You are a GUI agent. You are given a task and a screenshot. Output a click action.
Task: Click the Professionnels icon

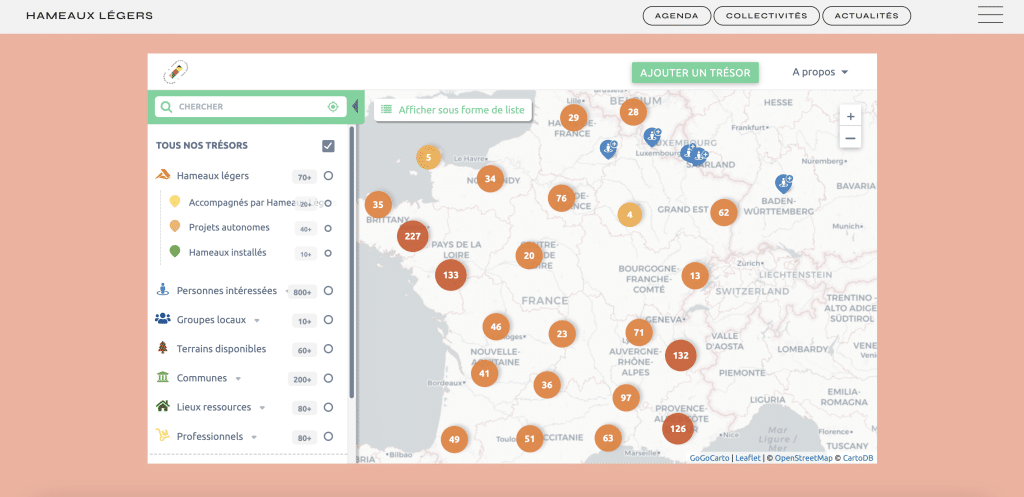(163, 435)
